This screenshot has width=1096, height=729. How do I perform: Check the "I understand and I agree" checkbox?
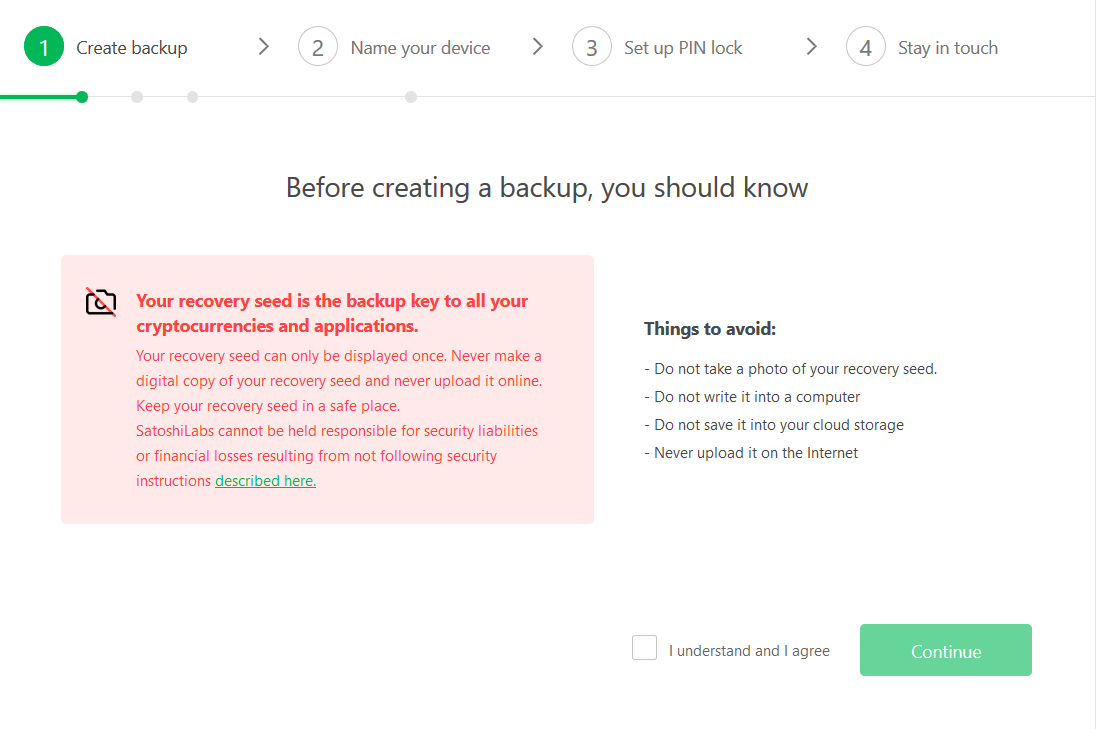click(644, 647)
